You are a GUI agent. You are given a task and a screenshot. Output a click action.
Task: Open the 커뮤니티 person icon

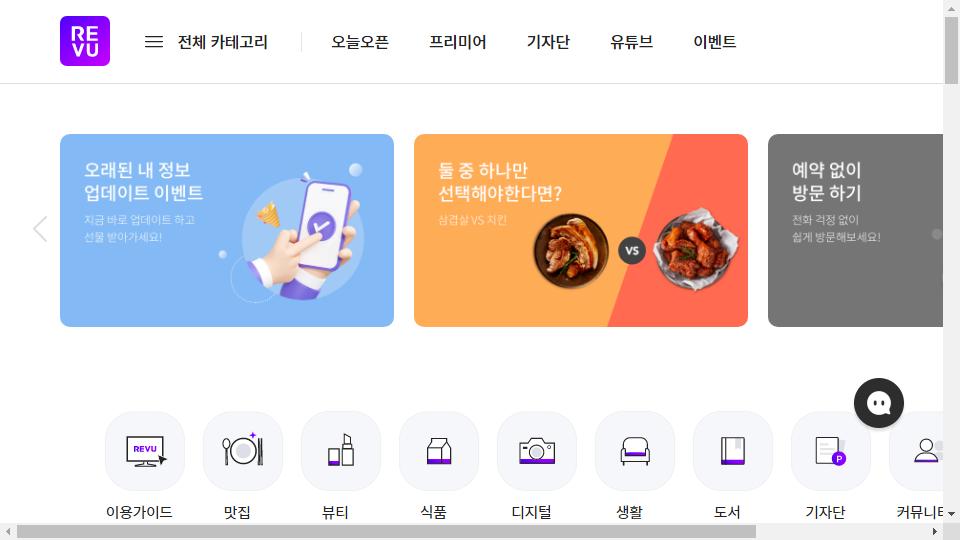click(917, 451)
